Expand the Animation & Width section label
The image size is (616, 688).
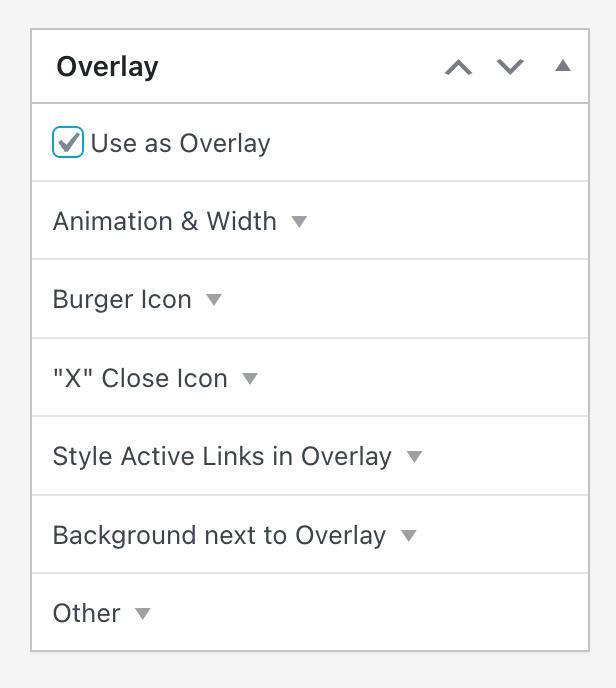pyautogui.click(x=165, y=221)
